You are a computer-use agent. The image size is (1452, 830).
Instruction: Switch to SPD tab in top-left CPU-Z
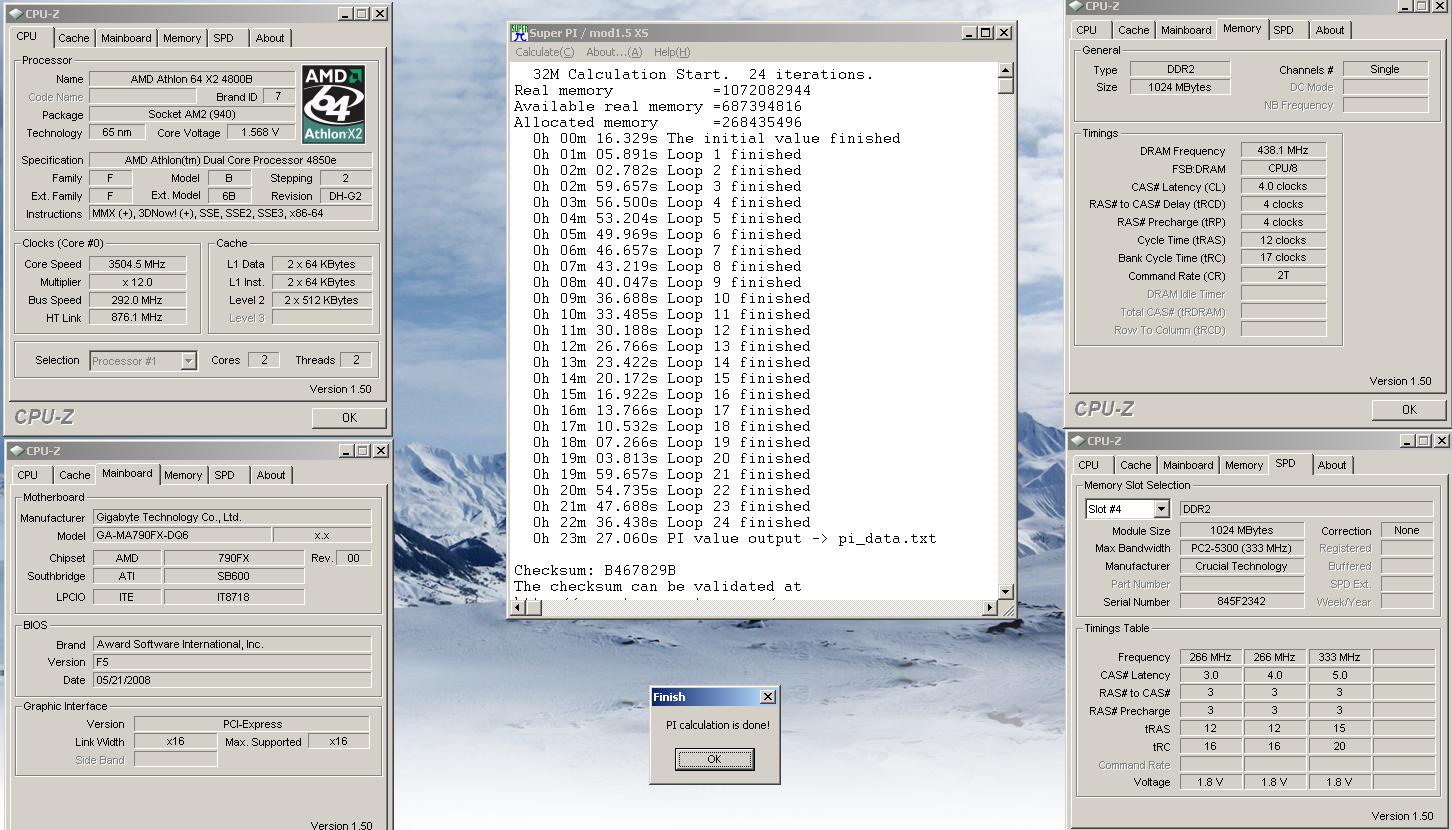[x=224, y=38]
